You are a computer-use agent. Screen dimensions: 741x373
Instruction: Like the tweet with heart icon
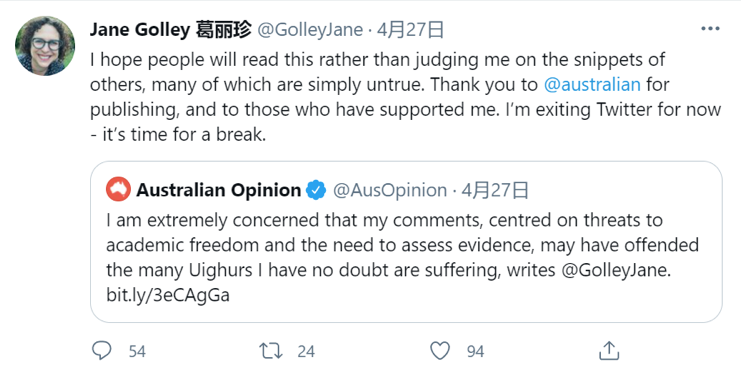(x=439, y=351)
